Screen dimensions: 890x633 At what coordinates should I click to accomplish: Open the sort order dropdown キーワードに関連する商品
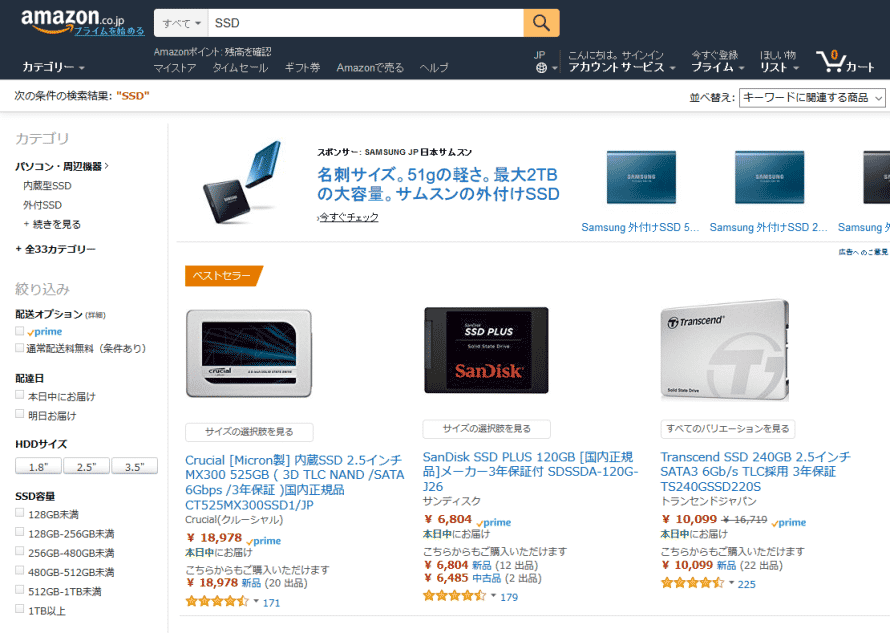[x=812, y=98]
